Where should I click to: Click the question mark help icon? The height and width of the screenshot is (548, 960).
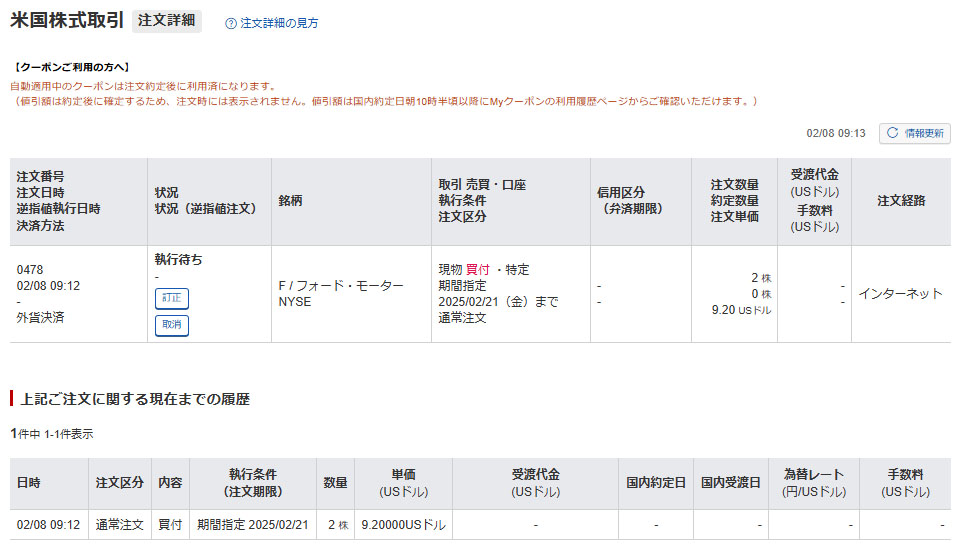pyautogui.click(x=231, y=23)
